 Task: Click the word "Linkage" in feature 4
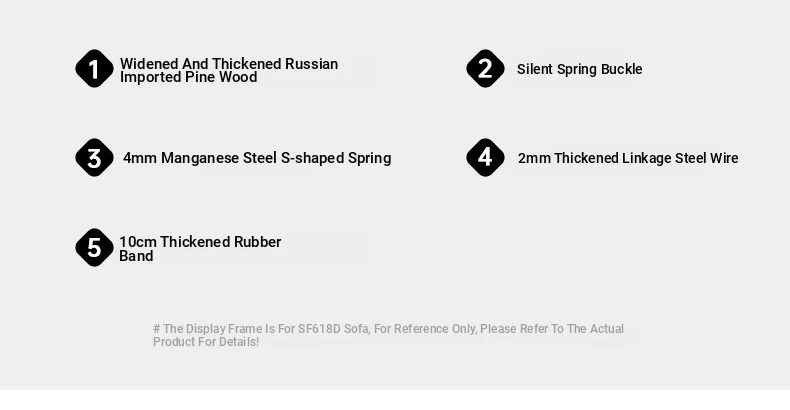pos(646,158)
